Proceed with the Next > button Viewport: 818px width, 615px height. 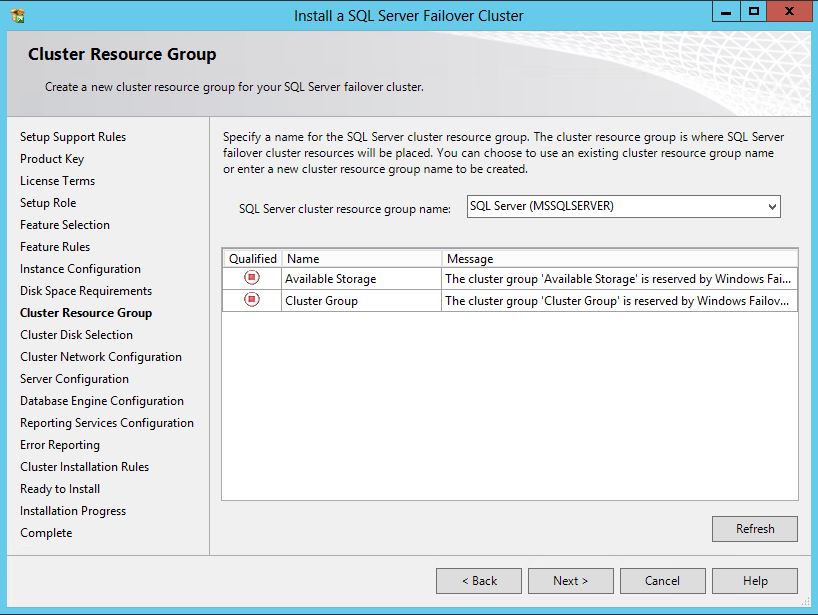point(571,581)
